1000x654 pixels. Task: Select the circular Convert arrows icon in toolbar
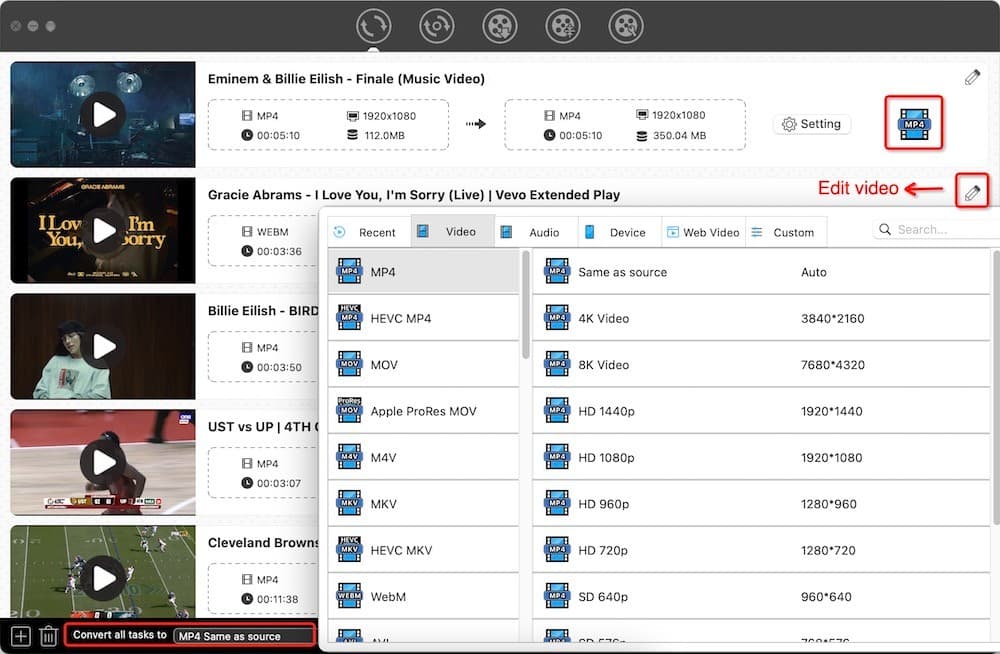(373, 26)
